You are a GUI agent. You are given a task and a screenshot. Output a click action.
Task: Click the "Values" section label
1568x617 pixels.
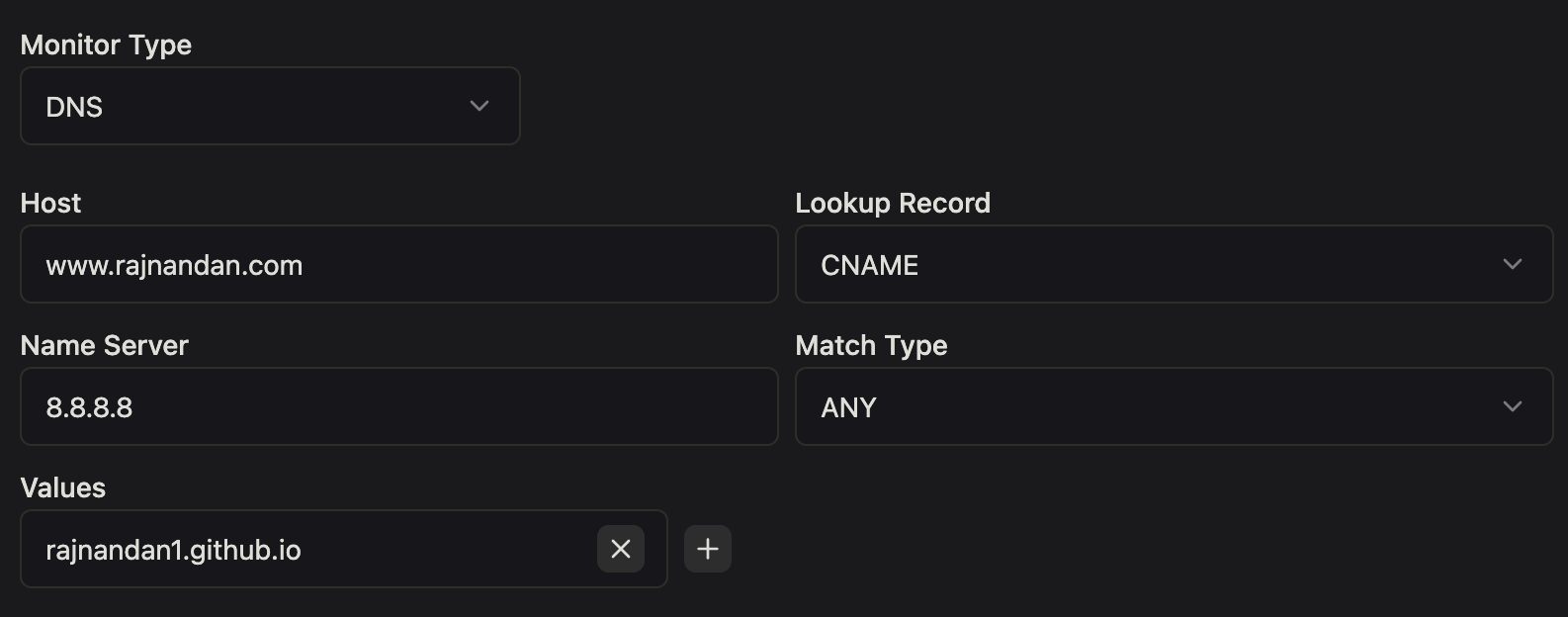pyautogui.click(x=62, y=487)
